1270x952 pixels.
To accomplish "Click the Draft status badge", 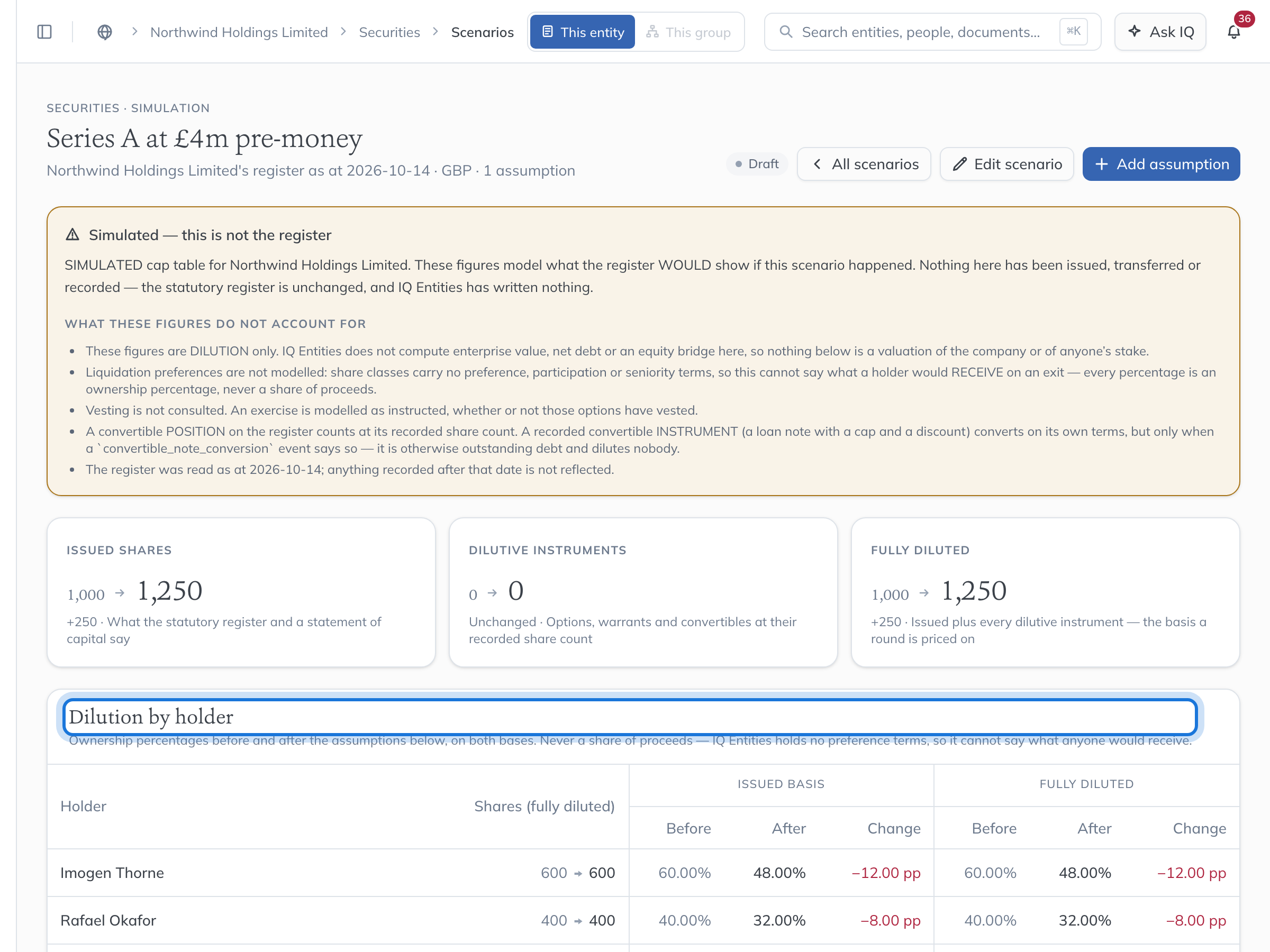I will 757,164.
